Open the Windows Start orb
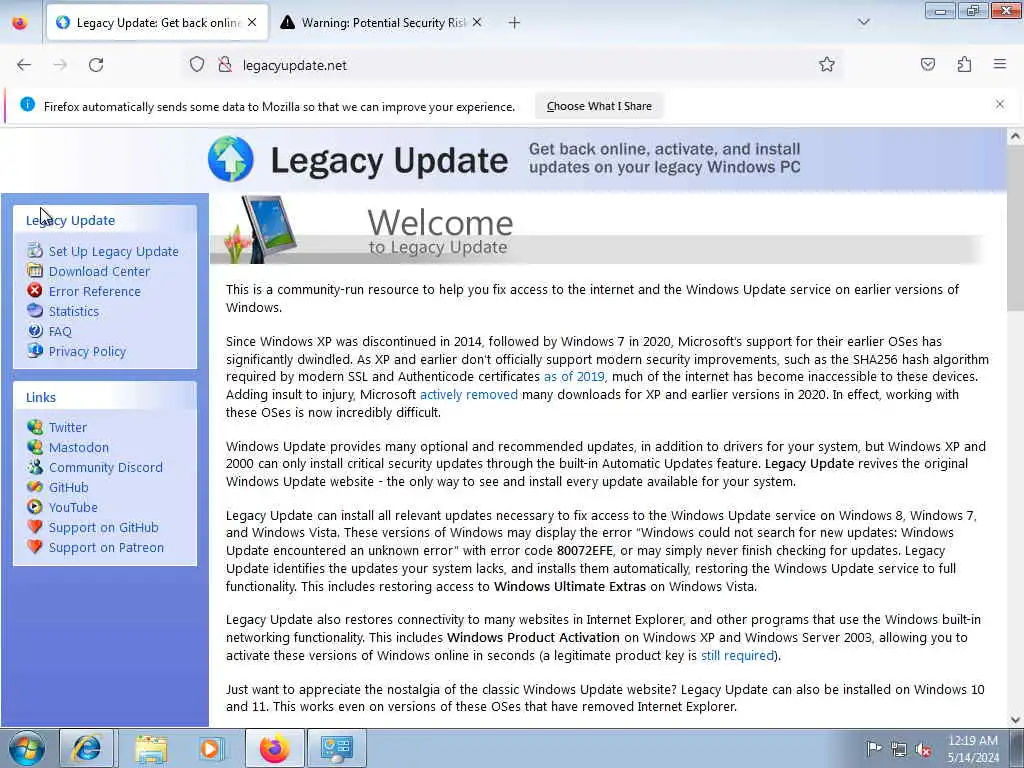 (x=27, y=748)
